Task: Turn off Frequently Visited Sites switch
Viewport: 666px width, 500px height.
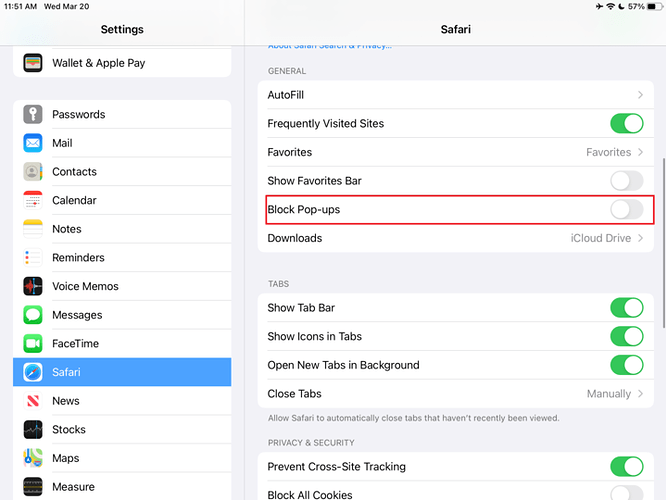Action: 626,124
